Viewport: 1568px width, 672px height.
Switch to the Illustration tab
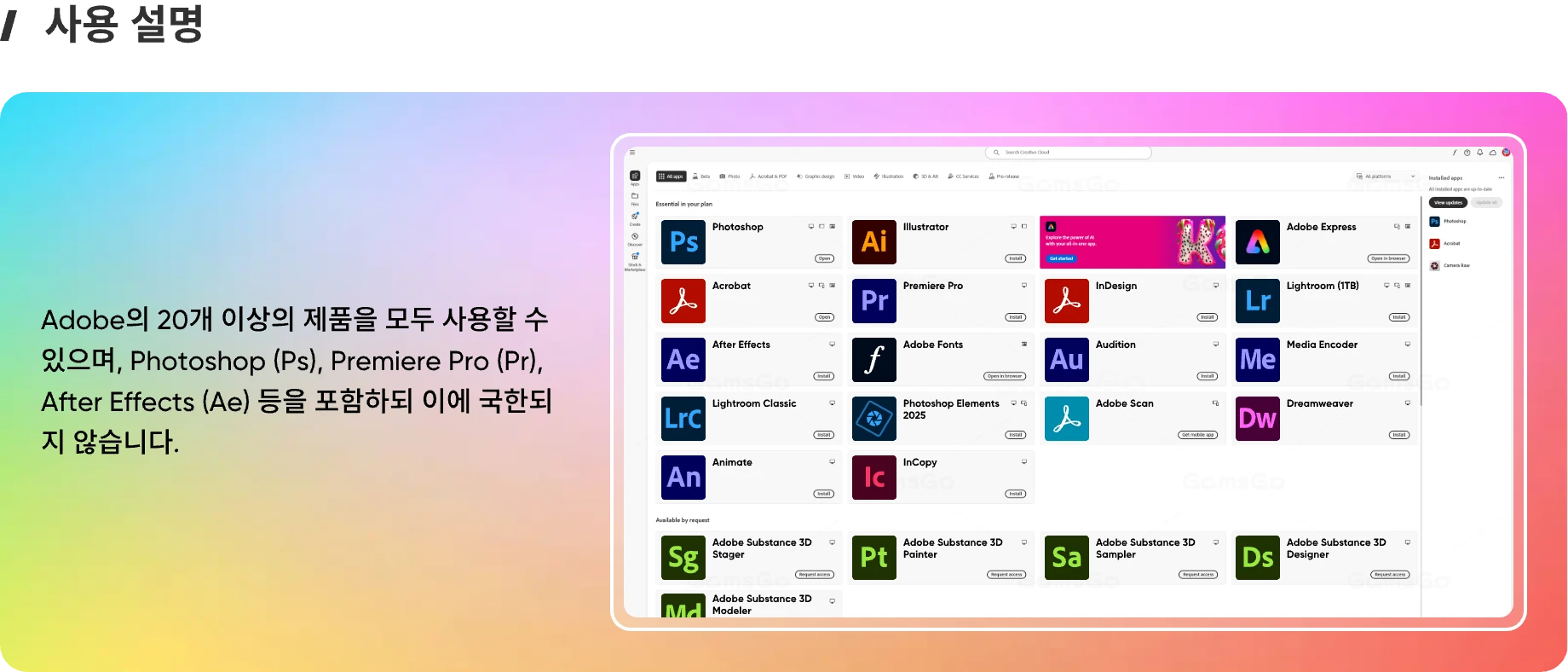point(889,177)
